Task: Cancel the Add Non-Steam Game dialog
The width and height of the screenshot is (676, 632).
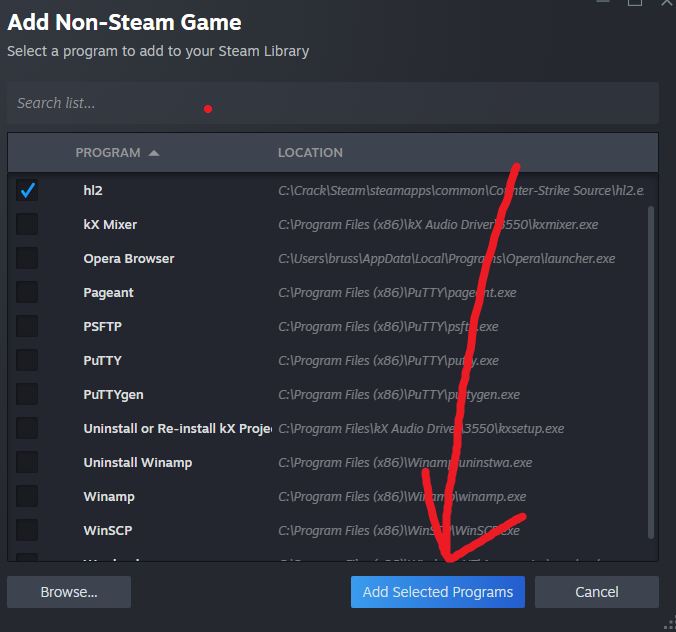Action: click(x=596, y=592)
